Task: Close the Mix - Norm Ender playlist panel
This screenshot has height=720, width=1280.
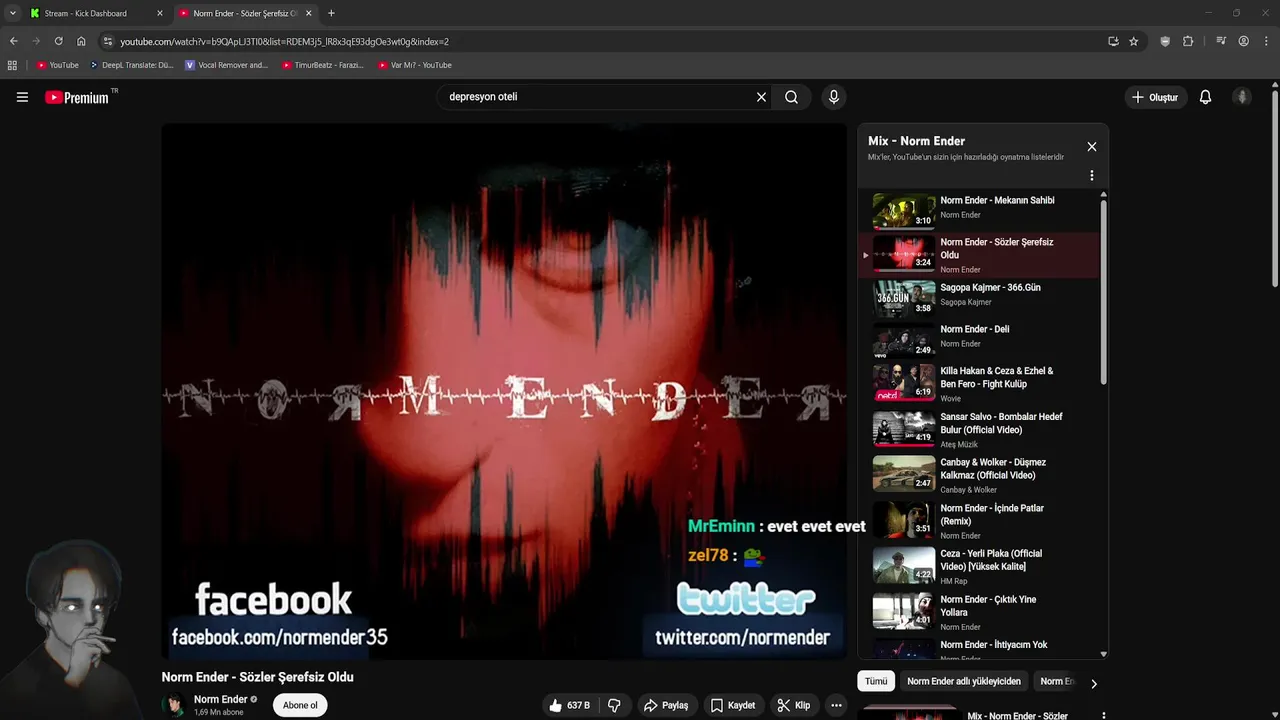Action: coord(1092,146)
